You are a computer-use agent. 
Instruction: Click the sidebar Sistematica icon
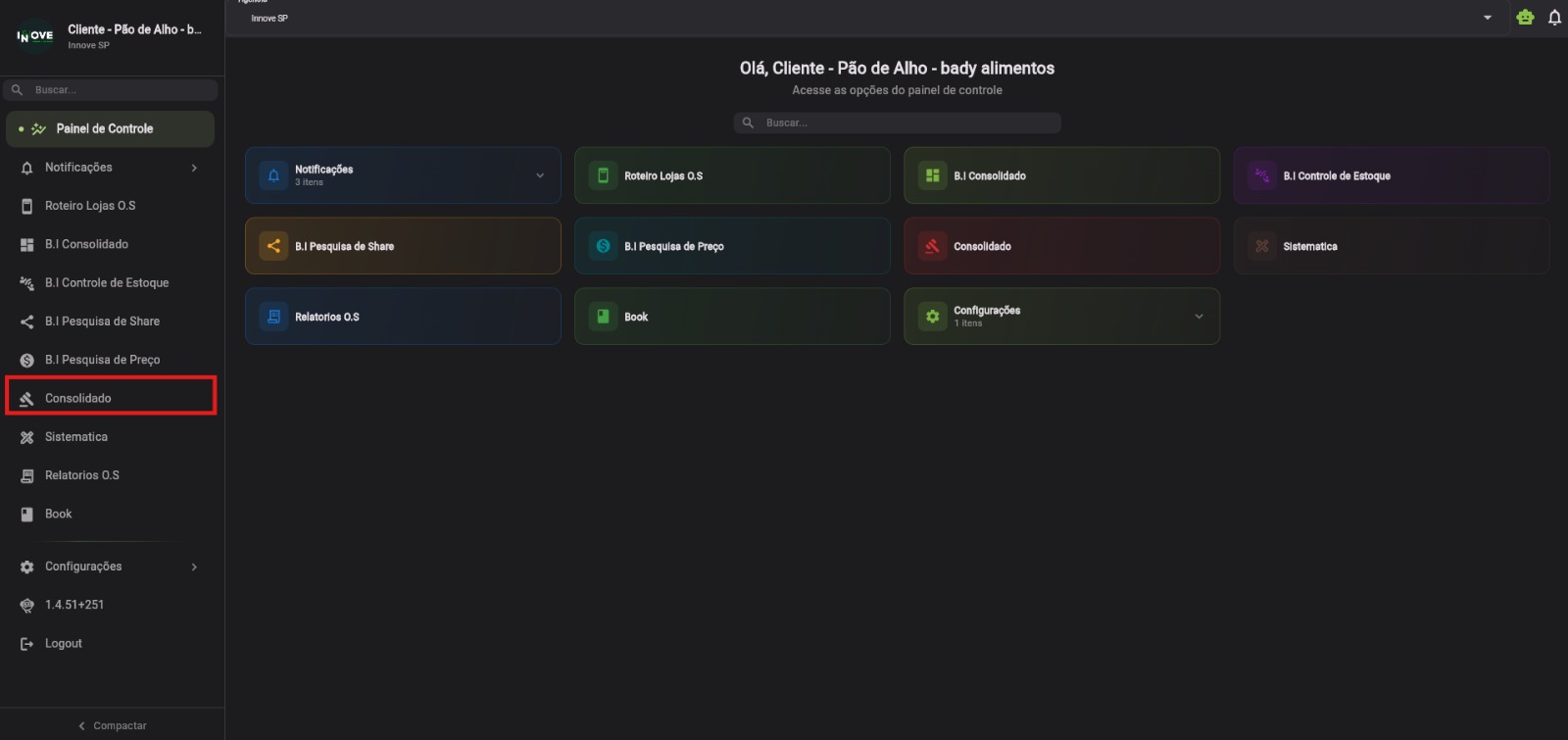[26, 437]
